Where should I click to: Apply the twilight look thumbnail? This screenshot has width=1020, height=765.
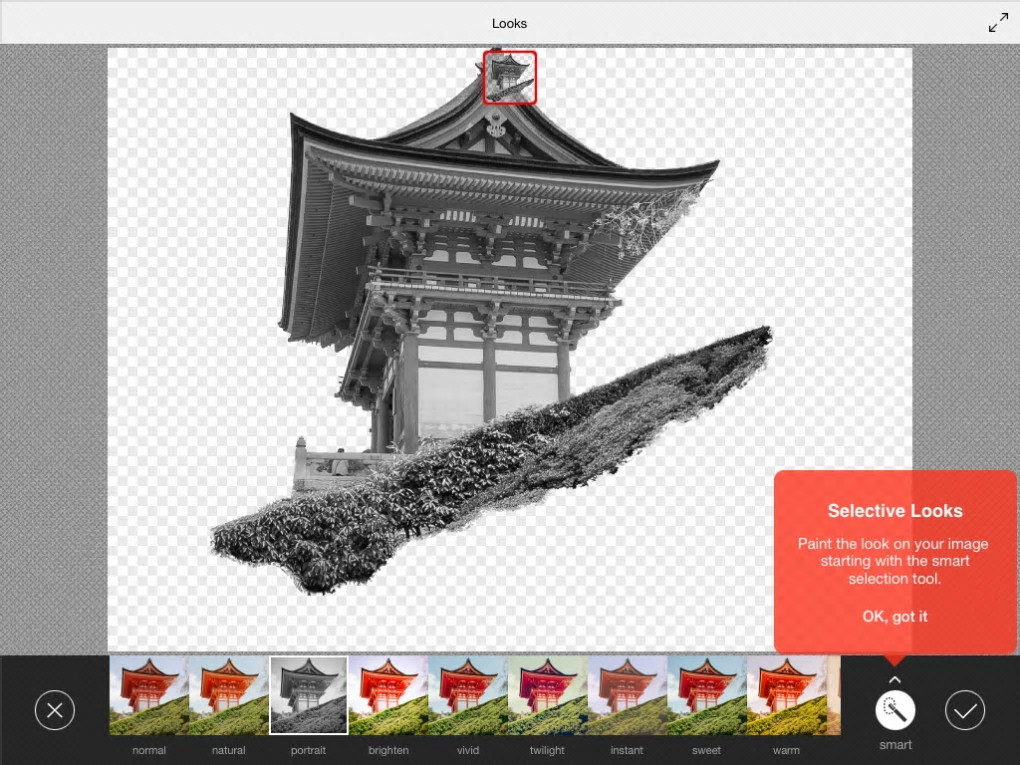point(547,695)
